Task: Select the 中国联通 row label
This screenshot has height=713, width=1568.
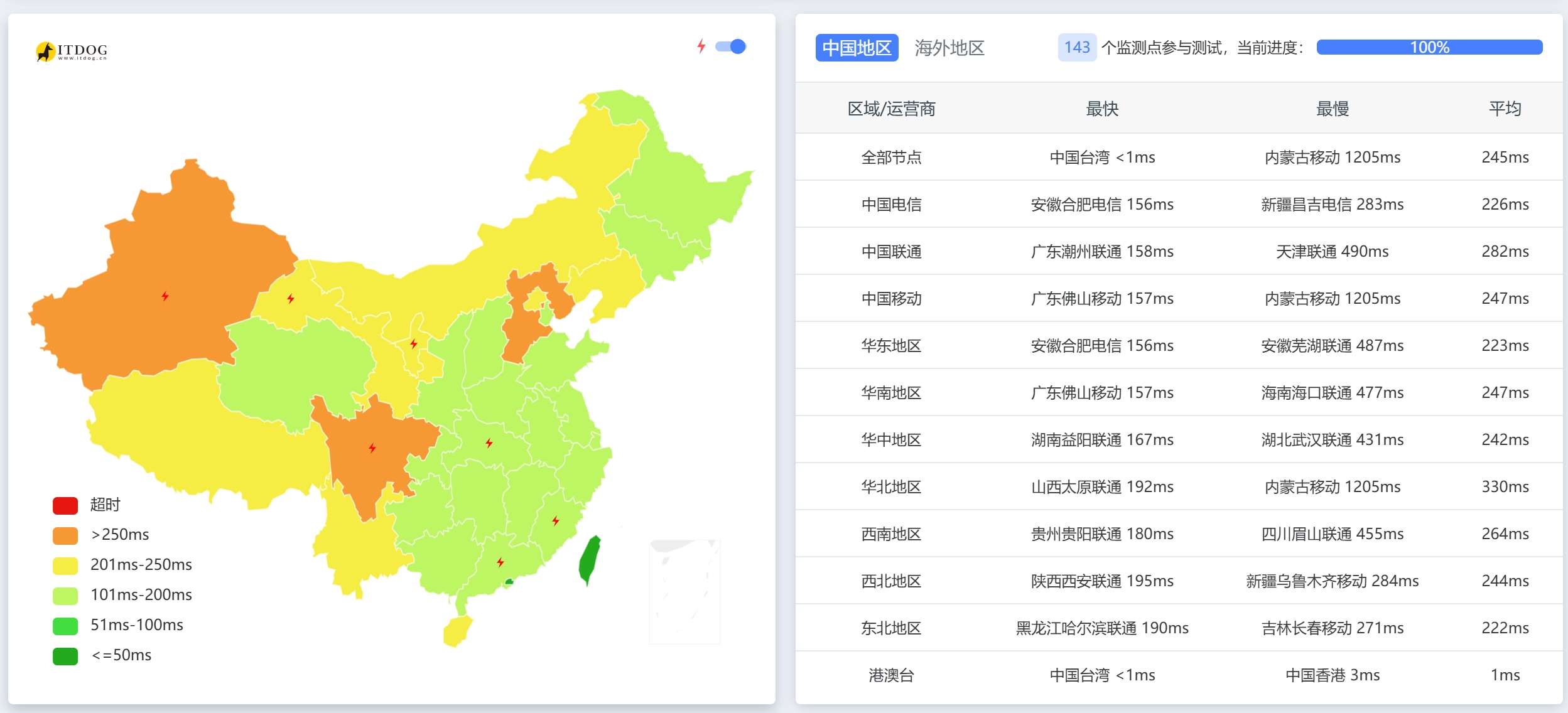Action: [x=892, y=251]
